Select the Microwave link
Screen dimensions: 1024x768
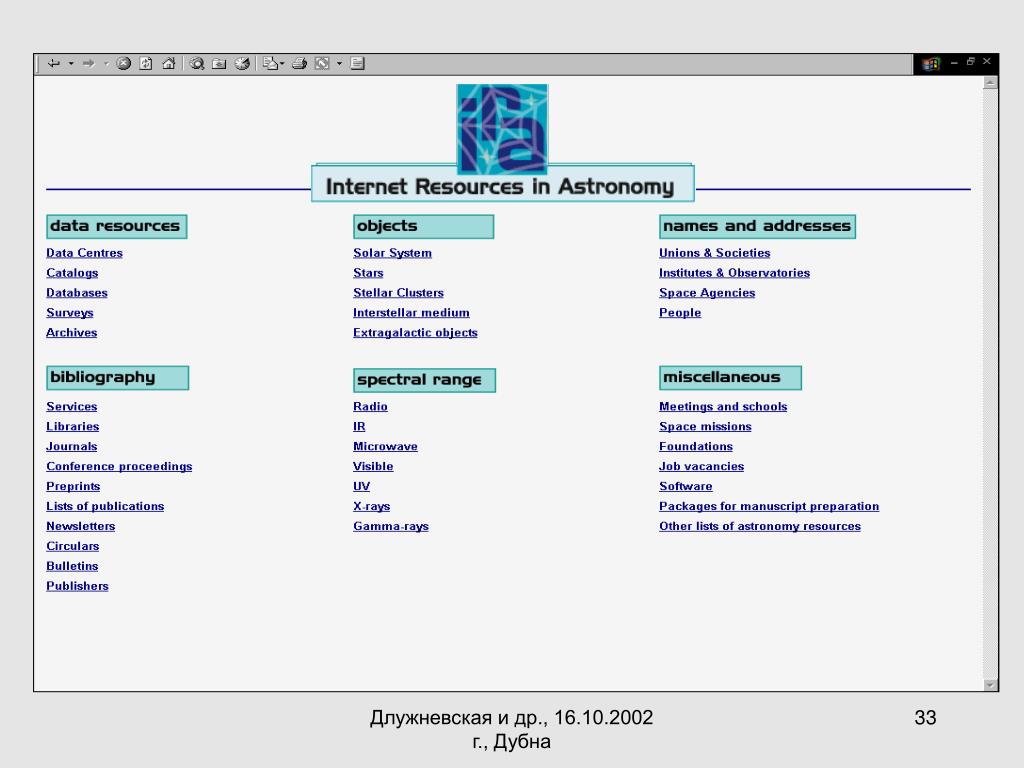tap(385, 447)
